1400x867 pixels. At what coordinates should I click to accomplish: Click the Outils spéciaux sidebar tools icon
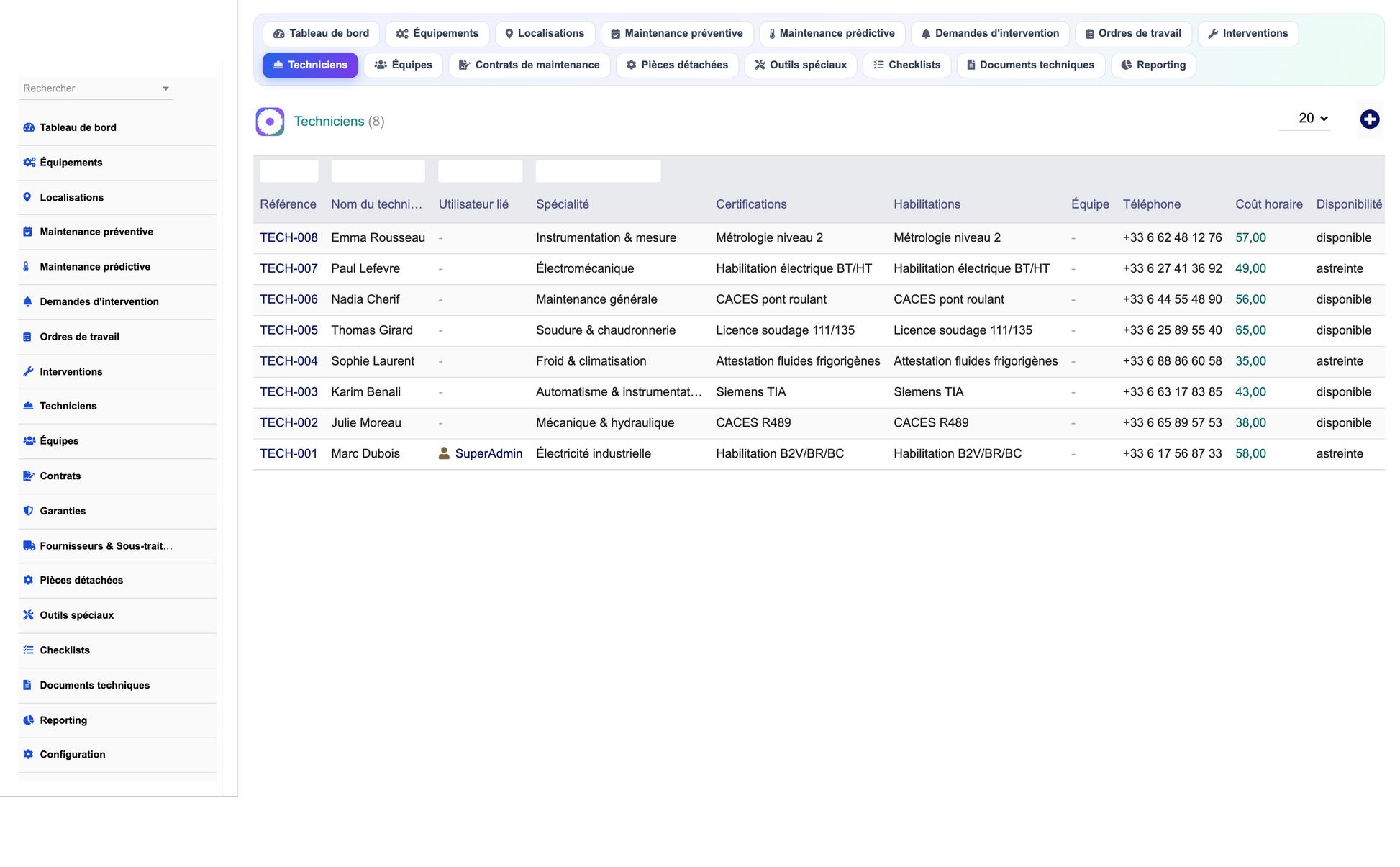point(28,615)
